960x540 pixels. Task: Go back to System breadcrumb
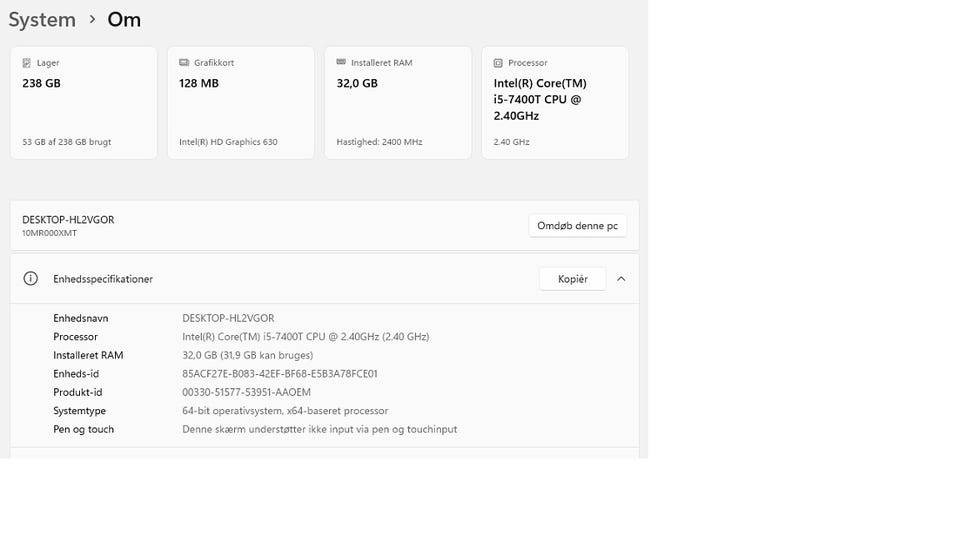[42, 19]
